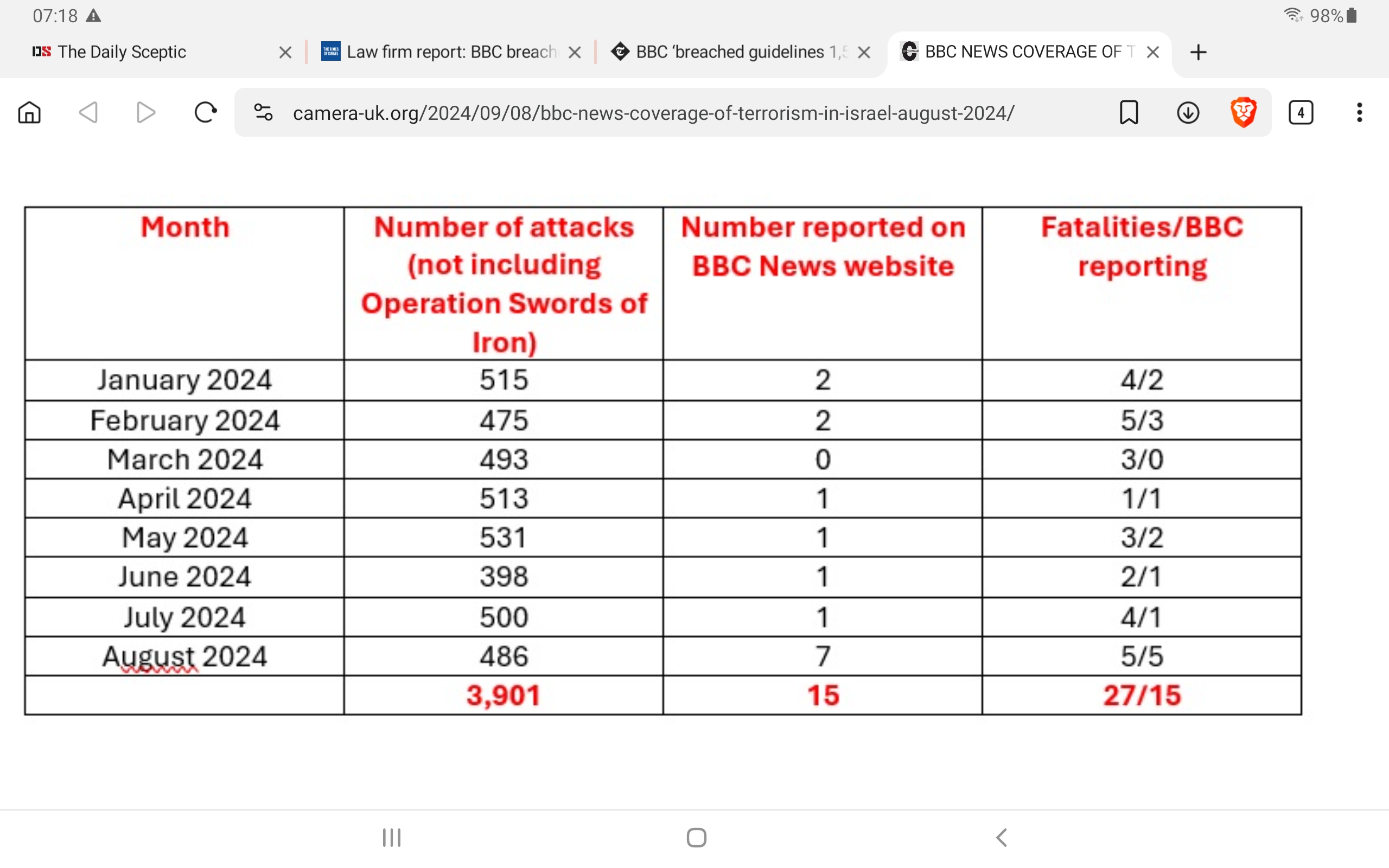Close the Law firm report tab

tap(575, 53)
